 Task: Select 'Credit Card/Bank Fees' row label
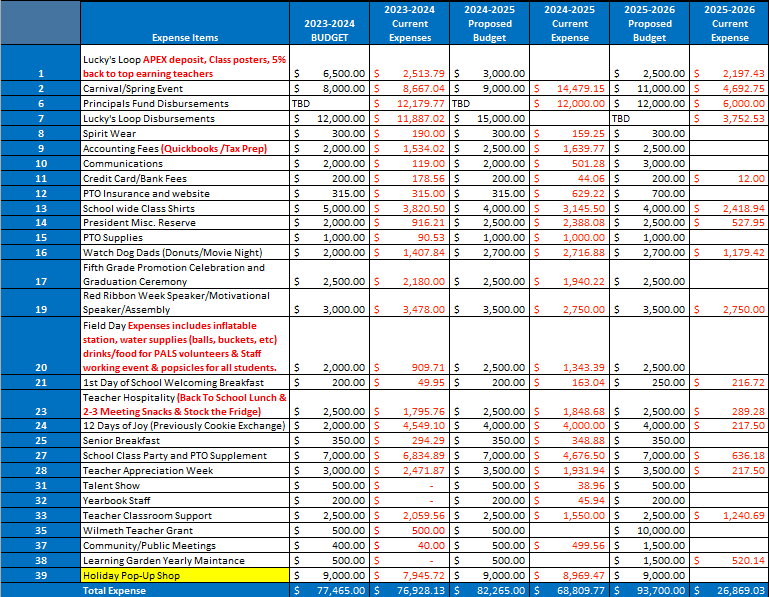click(x=185, y=179)
